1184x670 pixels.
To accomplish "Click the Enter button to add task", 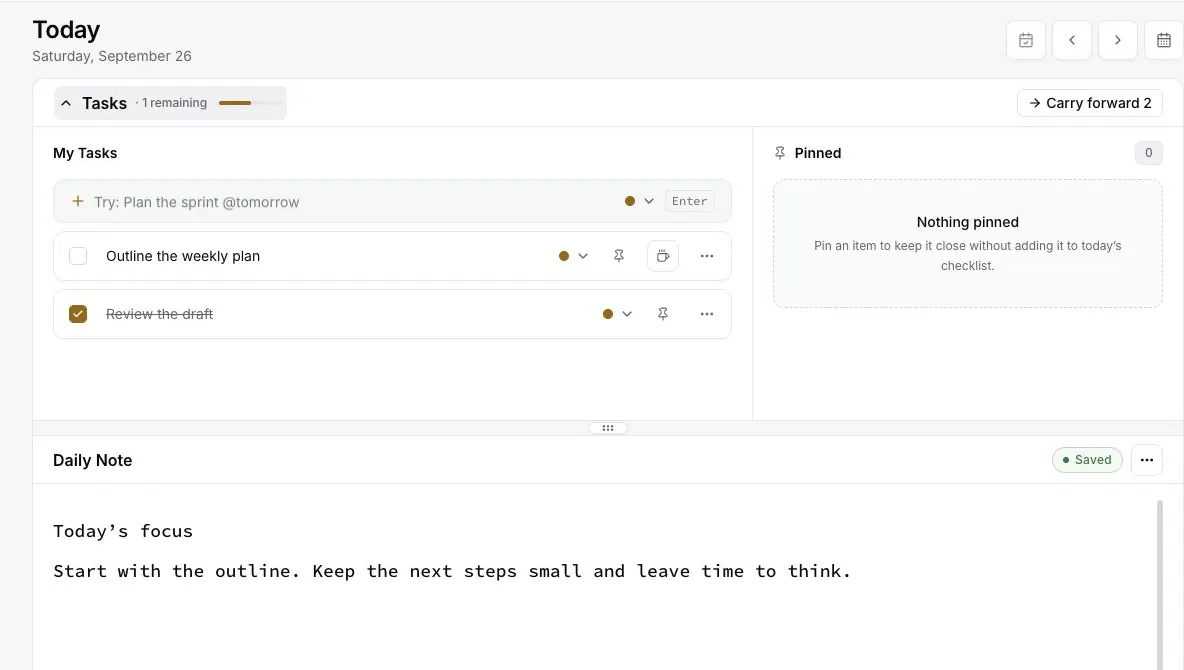I will click(x=689, y=202).
